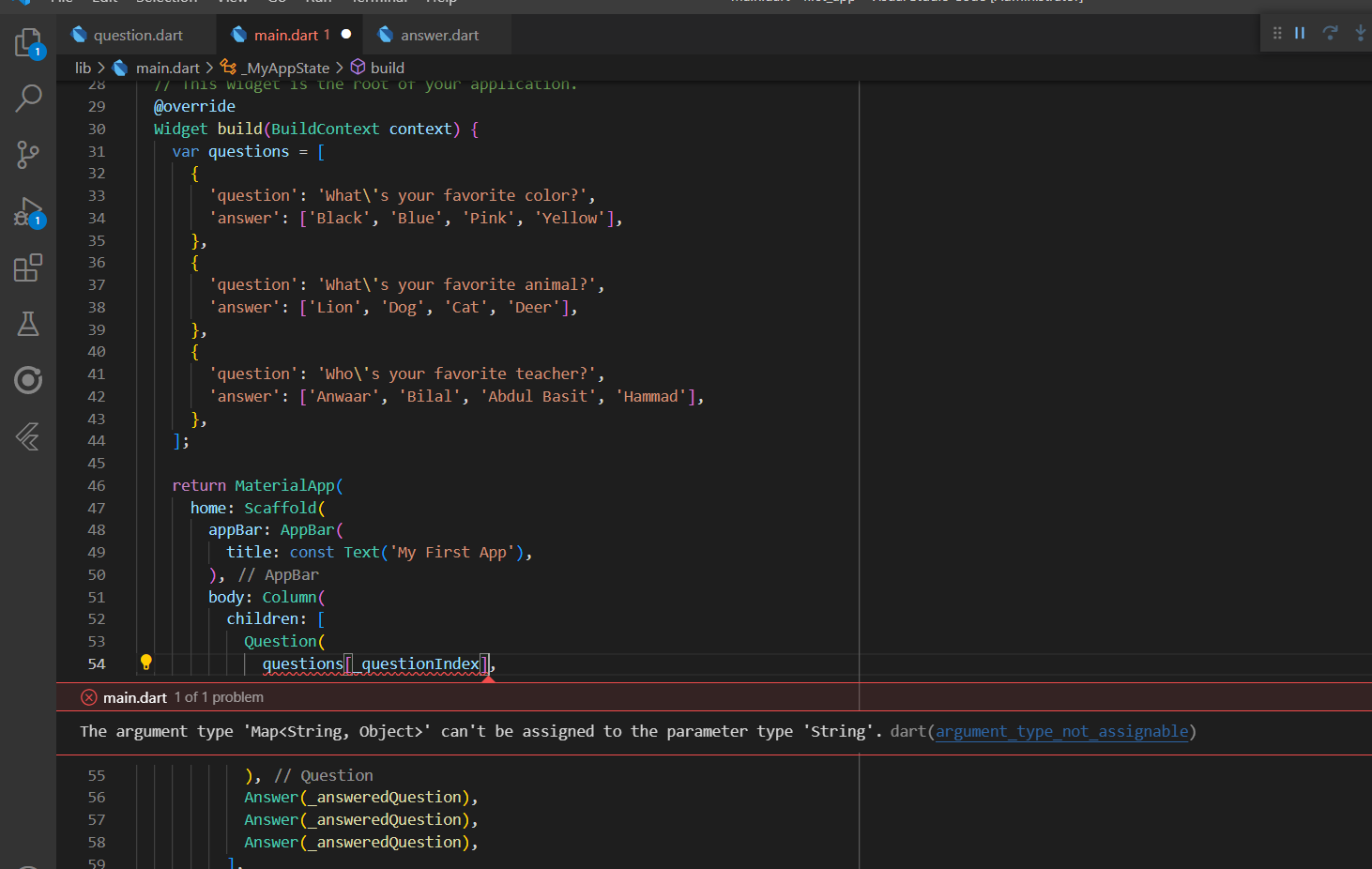Click 'Widget build(BuildContext context)' line
Screen dimensions: 1372x869
pyautogui.click(x=316, y=129)
